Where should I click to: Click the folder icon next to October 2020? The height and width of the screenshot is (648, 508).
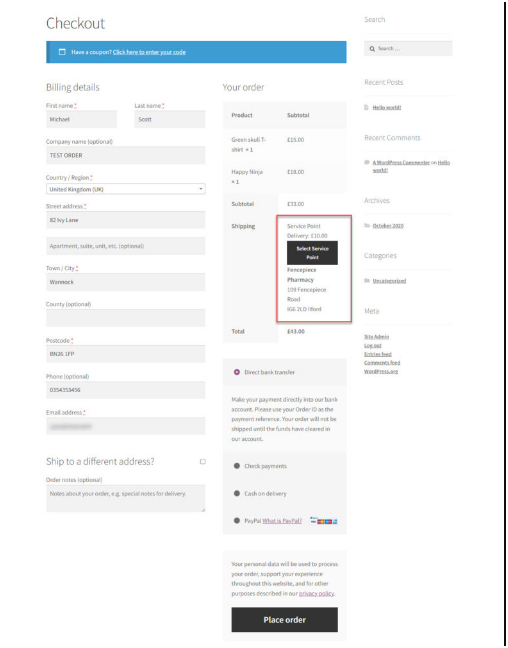367,226
